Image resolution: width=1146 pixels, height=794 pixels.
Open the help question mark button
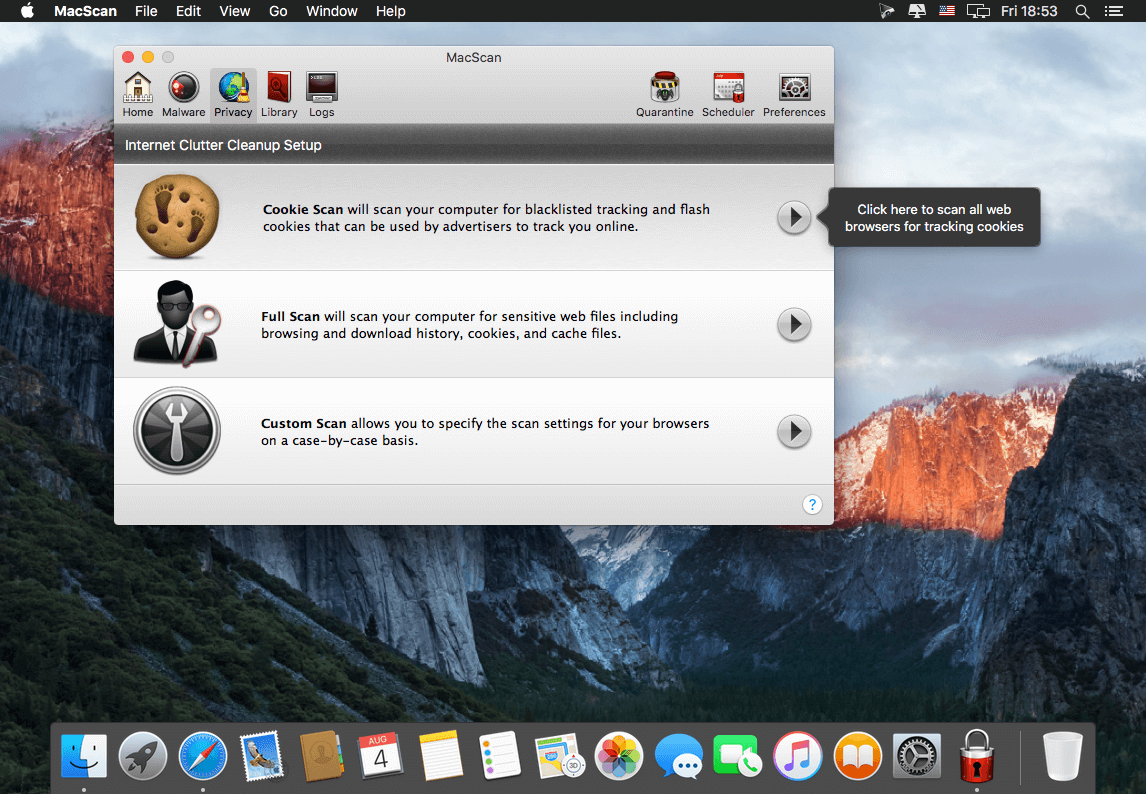(x=812, y=504)
